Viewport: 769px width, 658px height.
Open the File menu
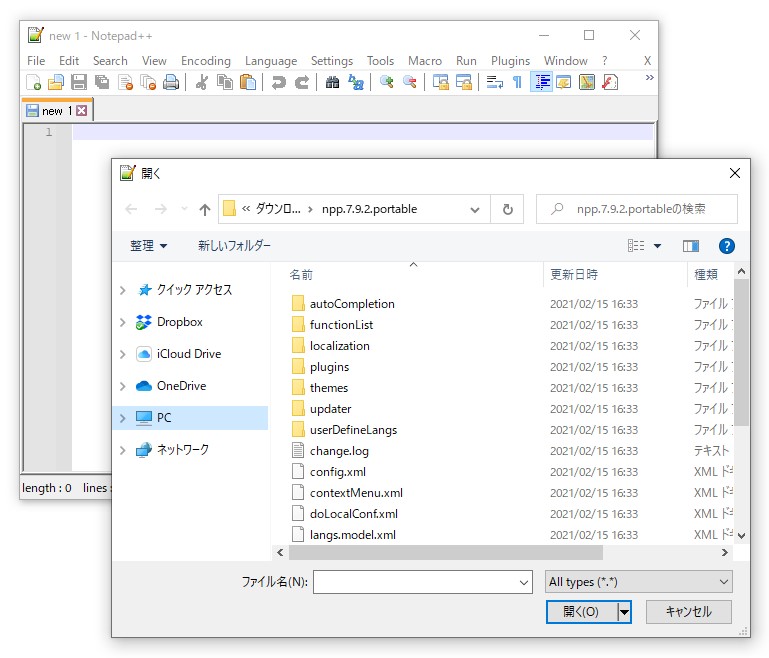(36, 61)
